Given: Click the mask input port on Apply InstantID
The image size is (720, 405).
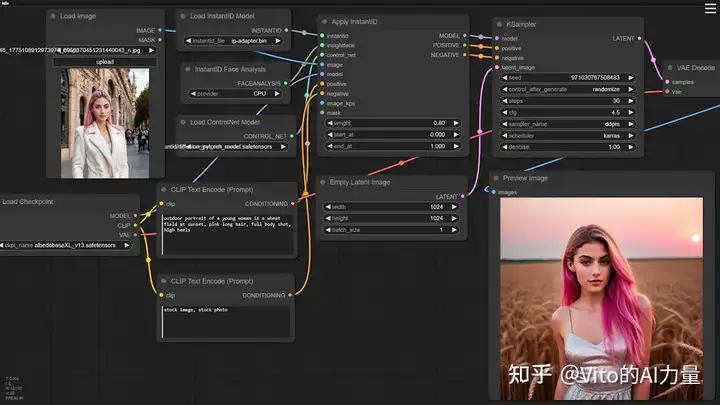Looking at the screenshot, I should click(322, 113).
